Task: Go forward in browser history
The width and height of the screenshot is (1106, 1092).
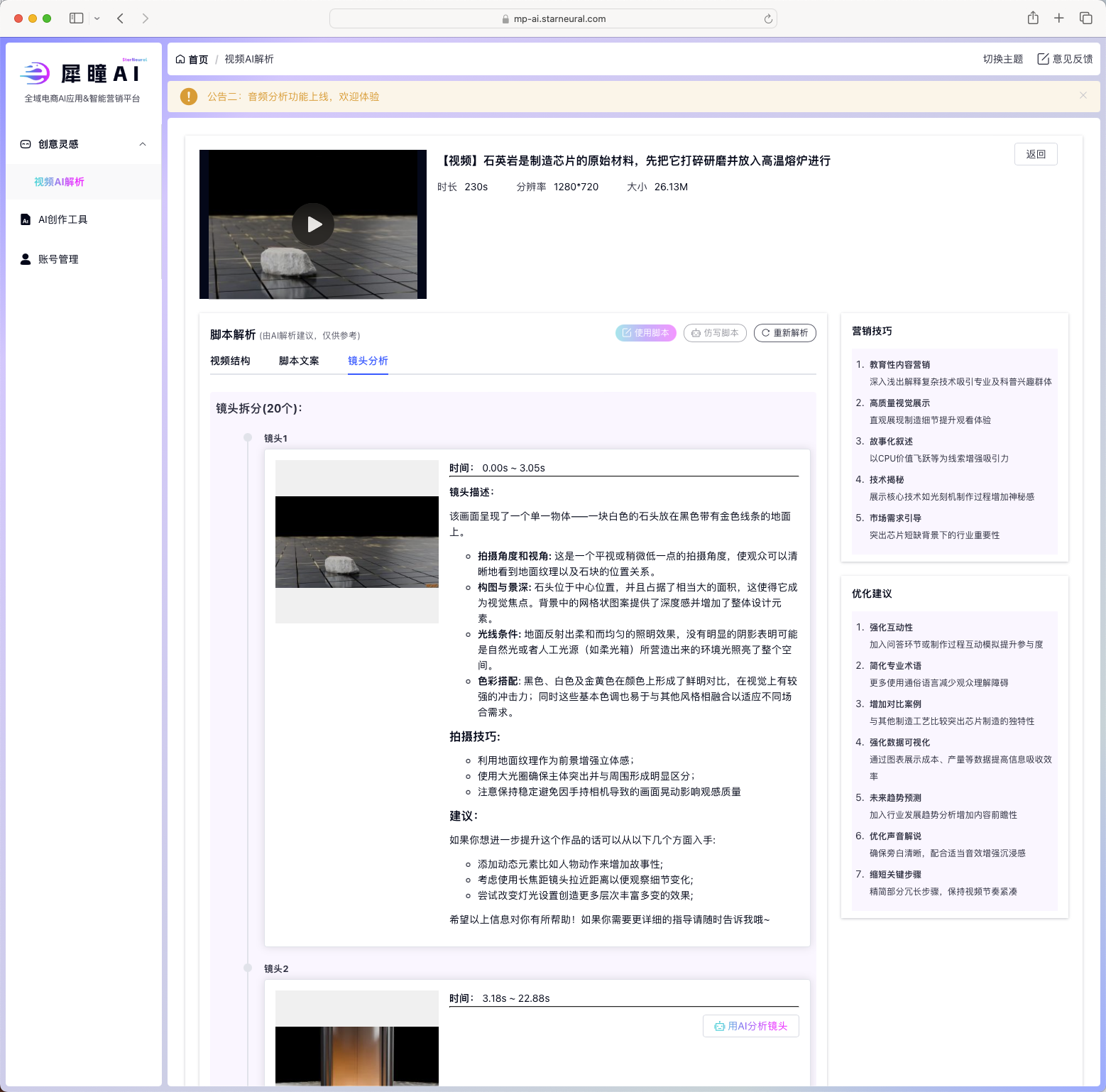Action: (x=145, y=18)
